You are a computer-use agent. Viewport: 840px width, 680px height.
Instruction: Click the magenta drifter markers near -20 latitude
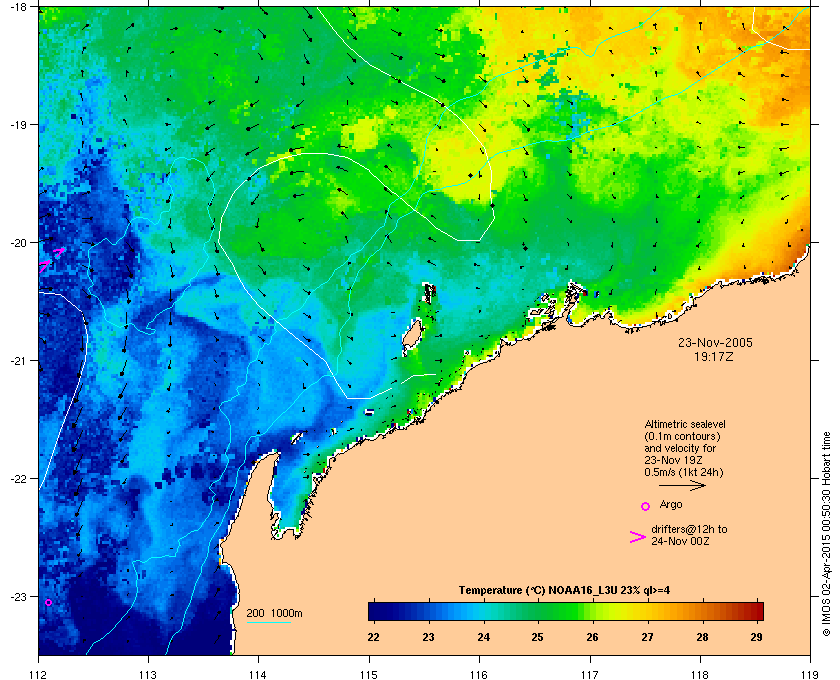(x=52, y=258)
